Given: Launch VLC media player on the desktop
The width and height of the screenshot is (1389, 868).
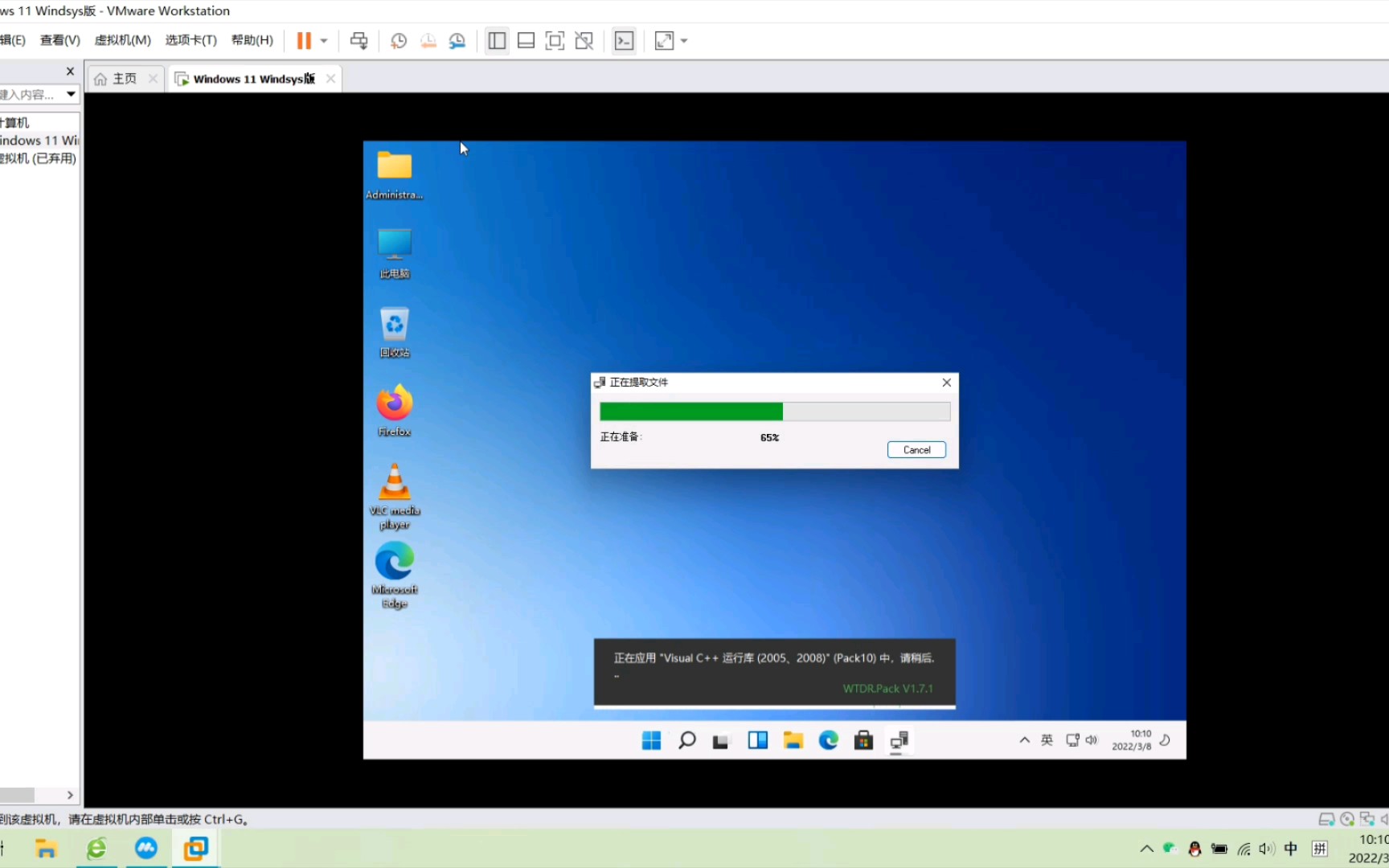Looking at the screenshot, I should (394, 488).
